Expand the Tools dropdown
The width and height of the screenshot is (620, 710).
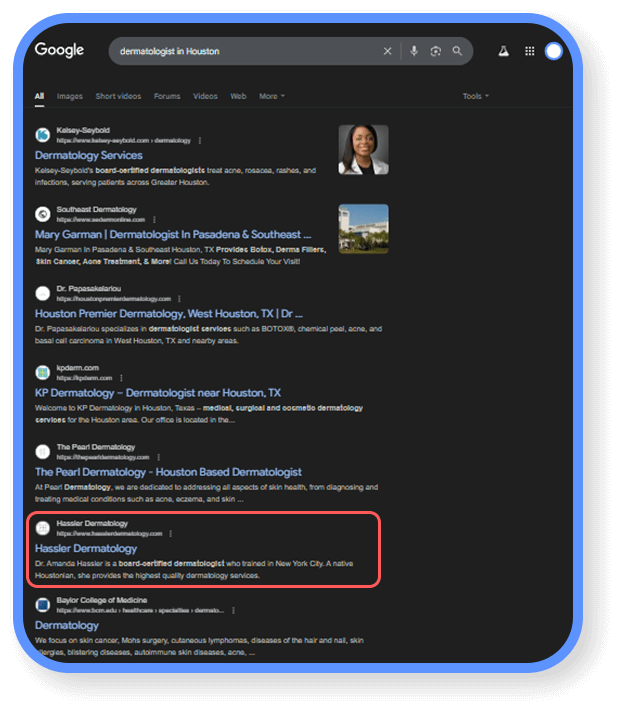(475, 96)
